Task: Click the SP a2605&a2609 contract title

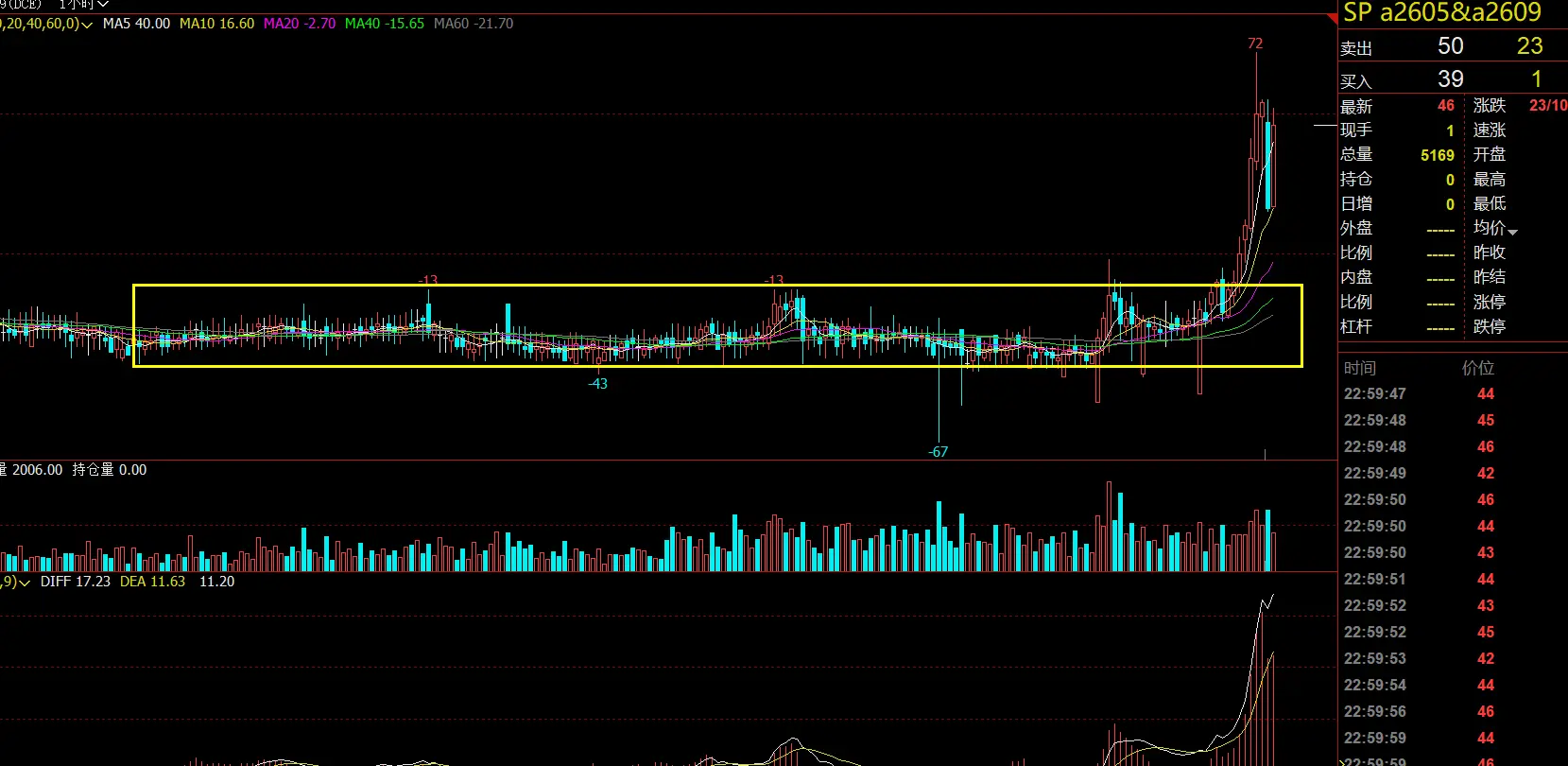Action: tap(1441, 13)
